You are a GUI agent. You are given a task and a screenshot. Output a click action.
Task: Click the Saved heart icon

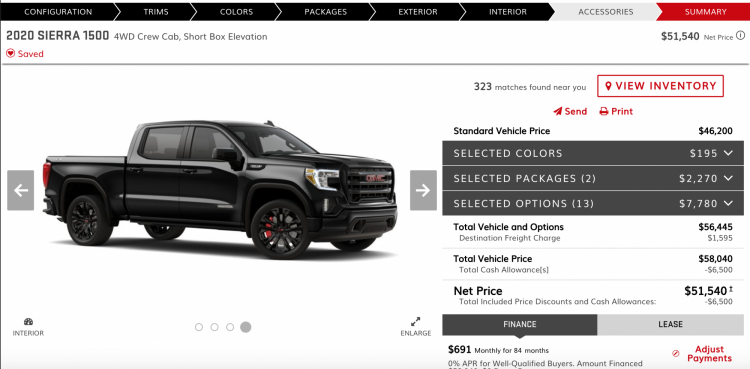pos(11,54)
